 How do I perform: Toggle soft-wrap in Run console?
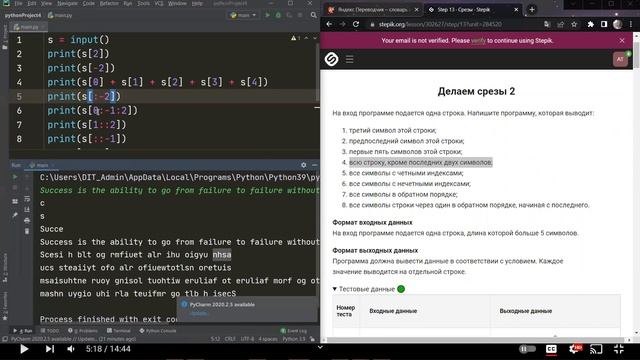(x=27, y=199)
